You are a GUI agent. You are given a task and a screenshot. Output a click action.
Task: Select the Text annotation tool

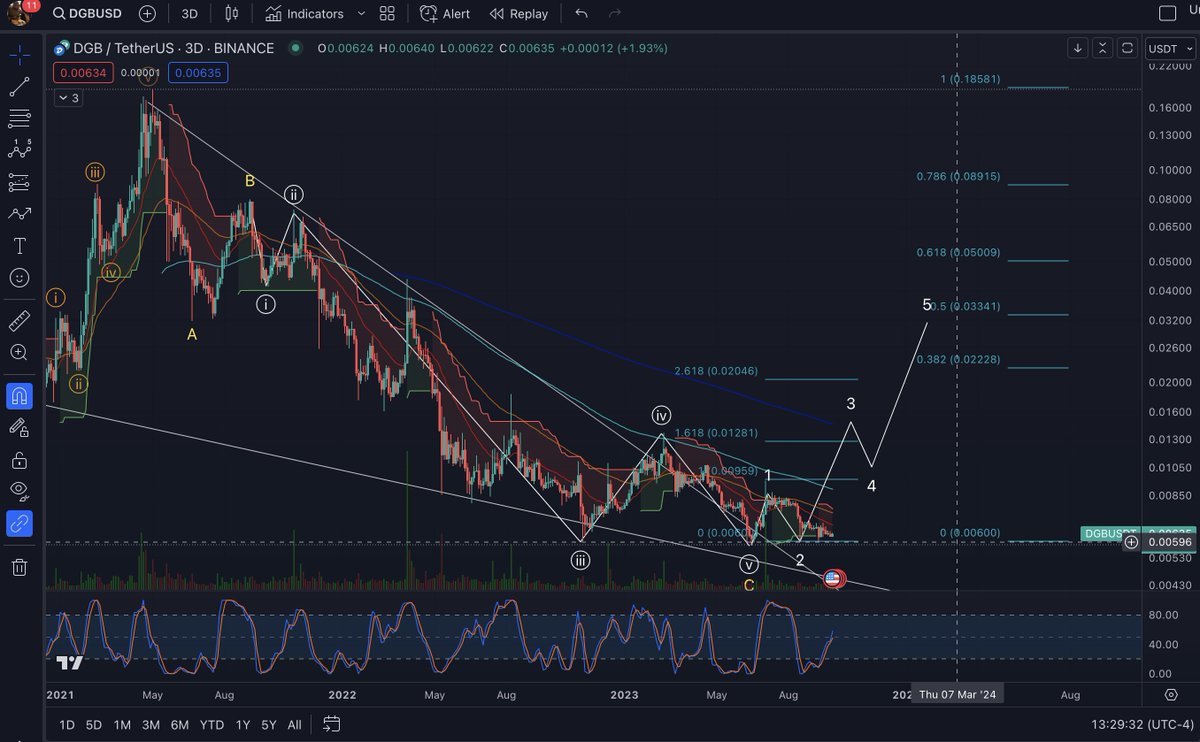(x=19, y=246)
